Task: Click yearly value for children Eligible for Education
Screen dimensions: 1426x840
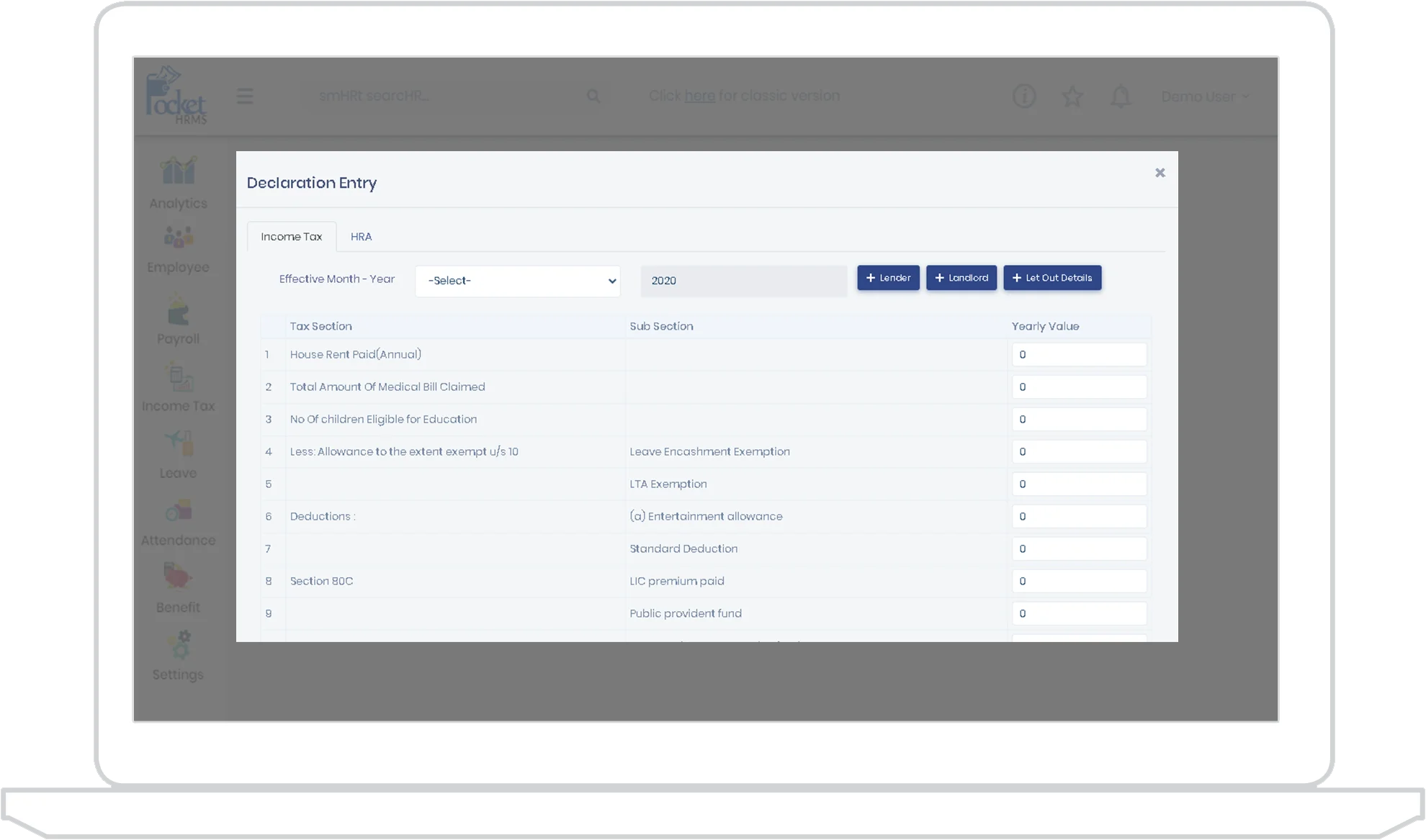Action: (x=1079, y=420)
